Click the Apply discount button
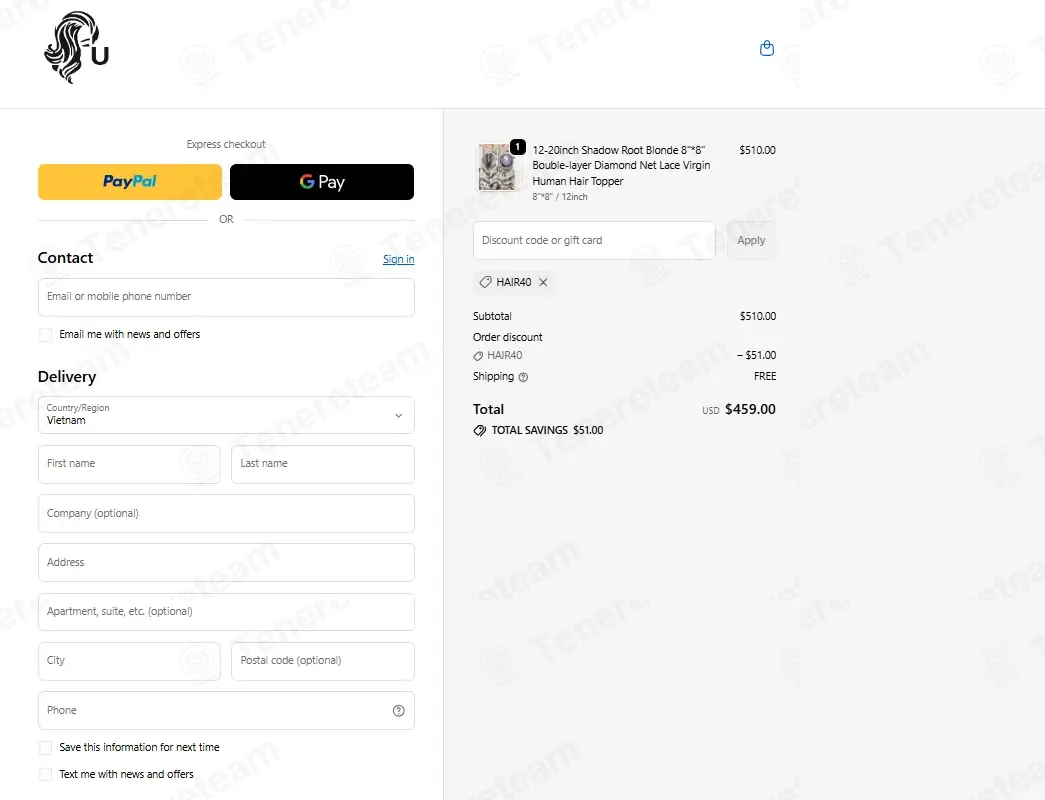The width and height of the screenshot is (1045, 800). [751, 241]
